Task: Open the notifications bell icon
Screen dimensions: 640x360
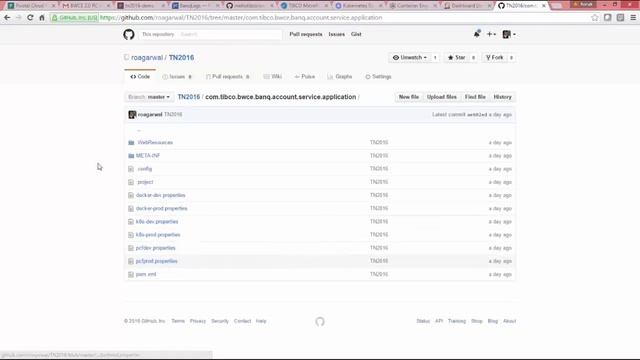Action: [476, 34]
